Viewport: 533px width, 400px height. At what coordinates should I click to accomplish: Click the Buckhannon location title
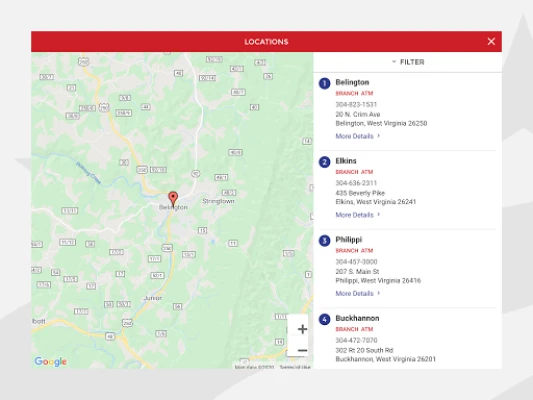[357, 318]
